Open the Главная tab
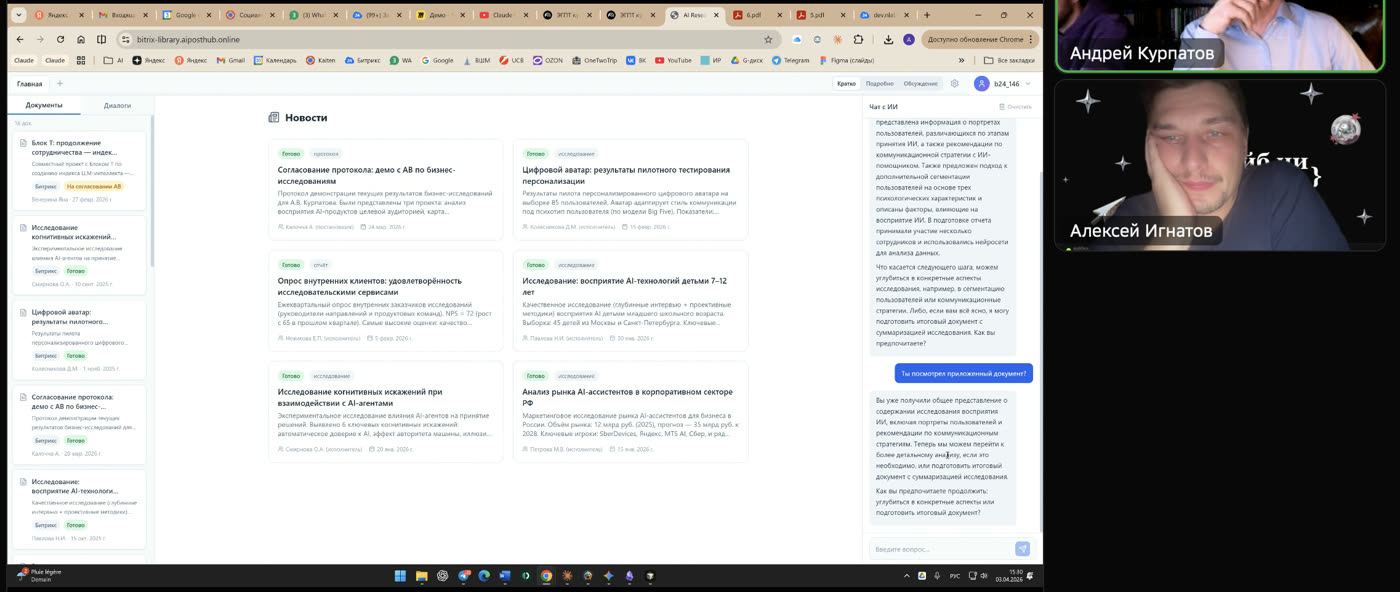 click(x=29, y=84)
